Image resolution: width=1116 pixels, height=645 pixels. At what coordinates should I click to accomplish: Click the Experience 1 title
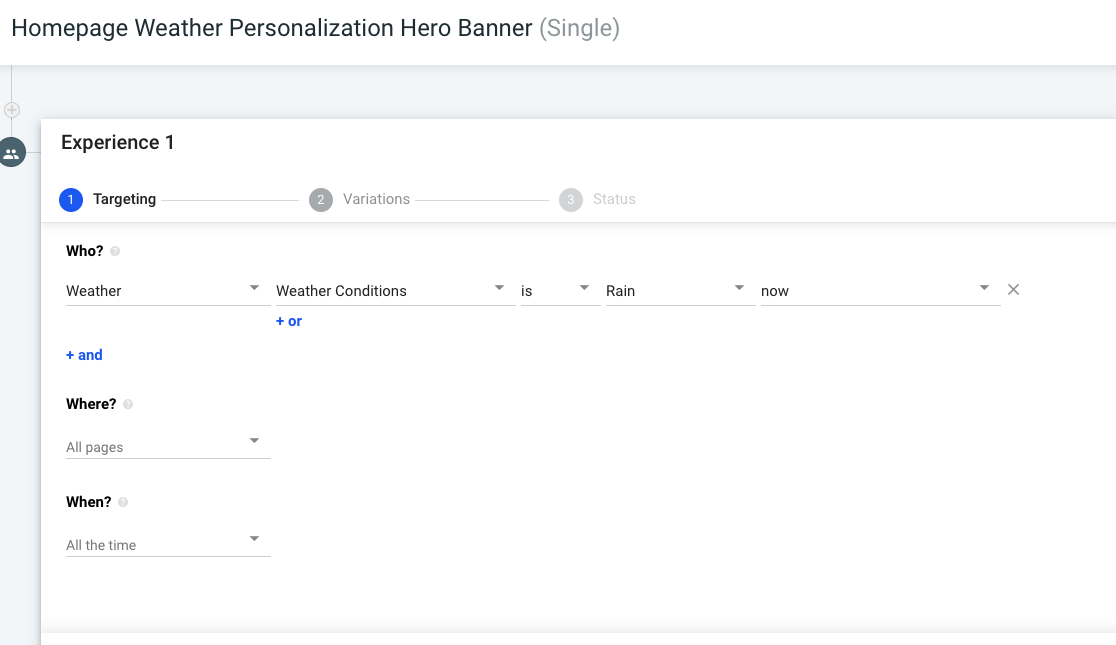point(117,142)
